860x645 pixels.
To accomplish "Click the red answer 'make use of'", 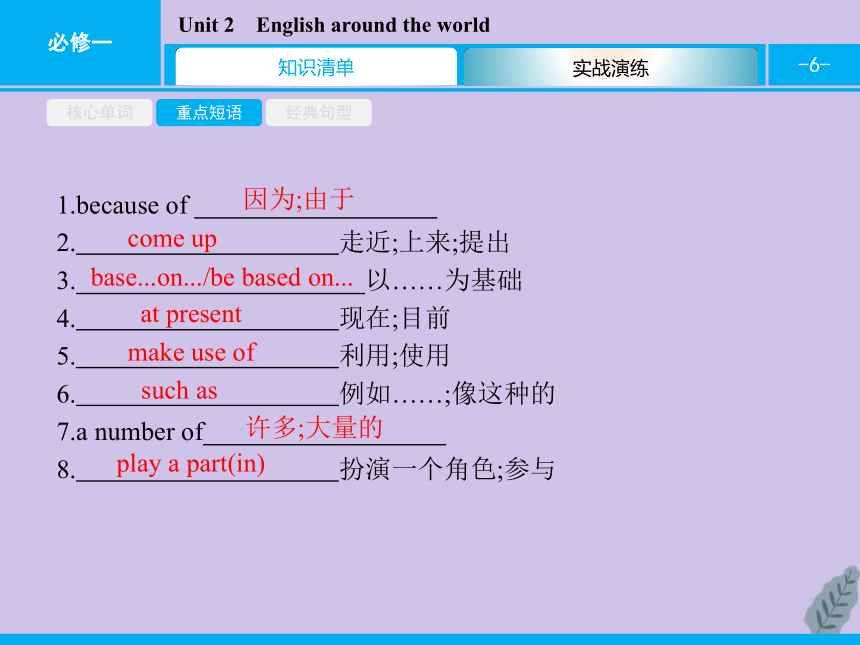I will (191, 353).
